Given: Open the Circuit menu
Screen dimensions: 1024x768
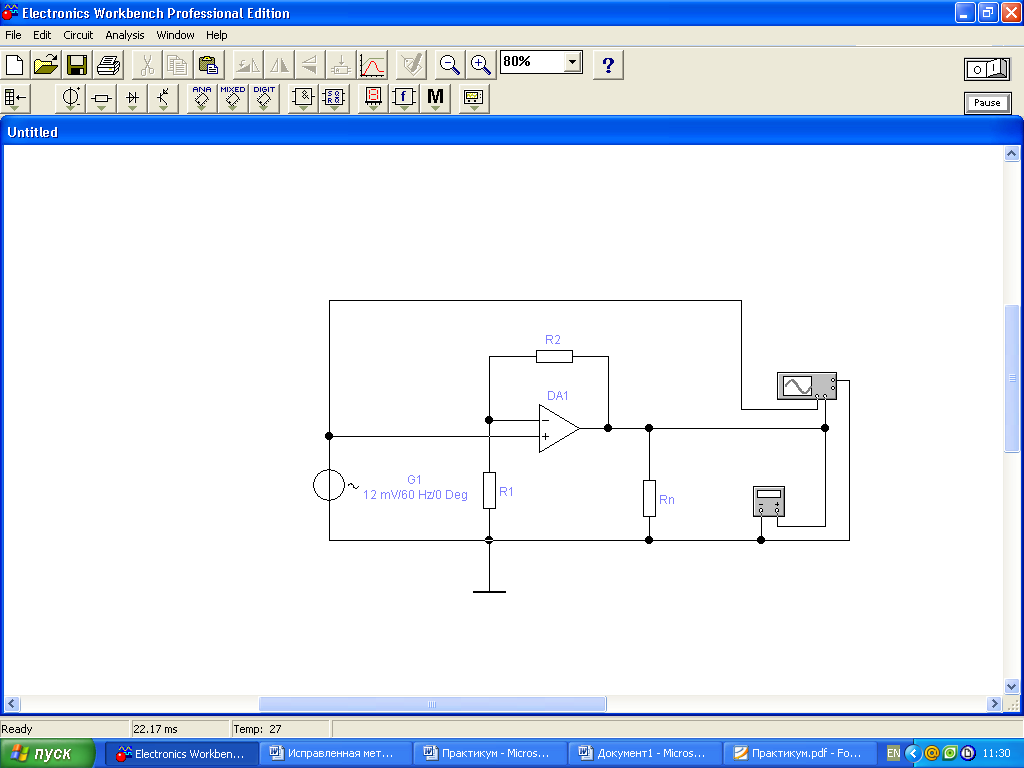Looking at the screenshot, I should point(78,35).
